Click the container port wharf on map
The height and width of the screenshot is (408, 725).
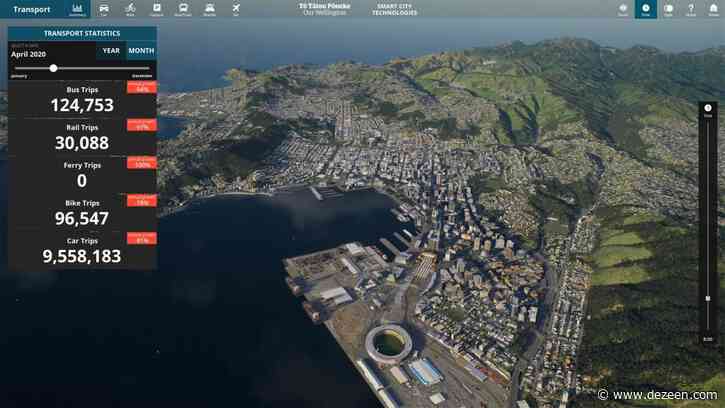pos(341,278)
